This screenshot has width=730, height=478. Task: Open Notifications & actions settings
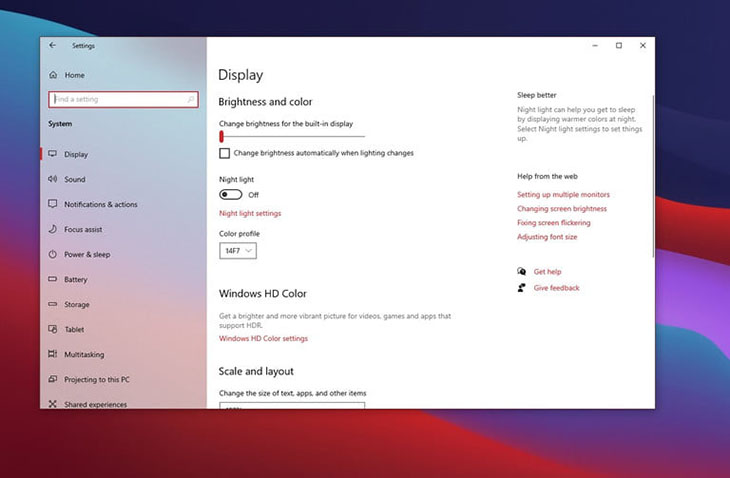(x=101, y=204)
